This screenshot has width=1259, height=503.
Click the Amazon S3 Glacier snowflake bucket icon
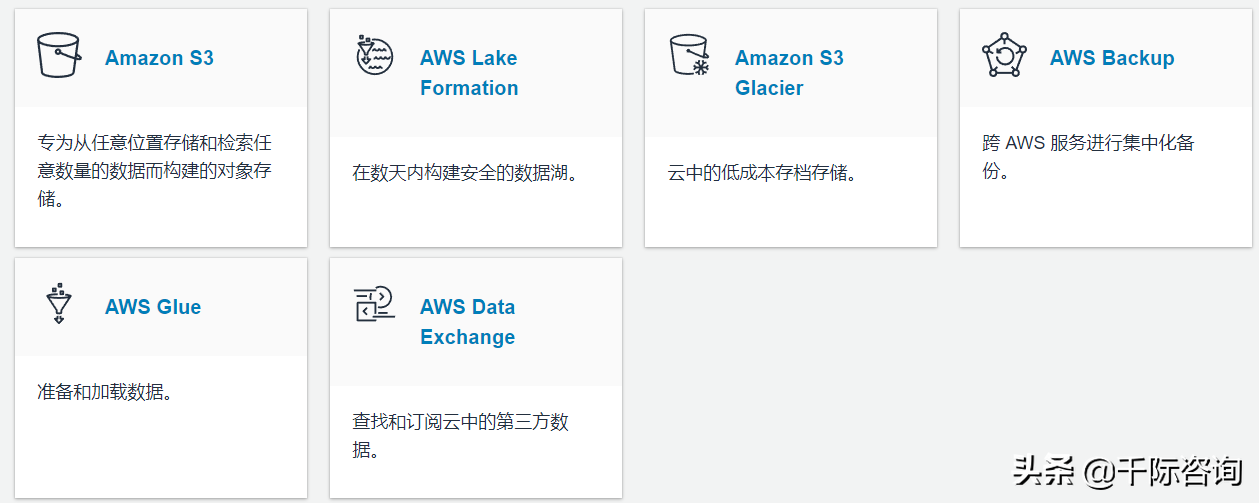coord(689,55)
